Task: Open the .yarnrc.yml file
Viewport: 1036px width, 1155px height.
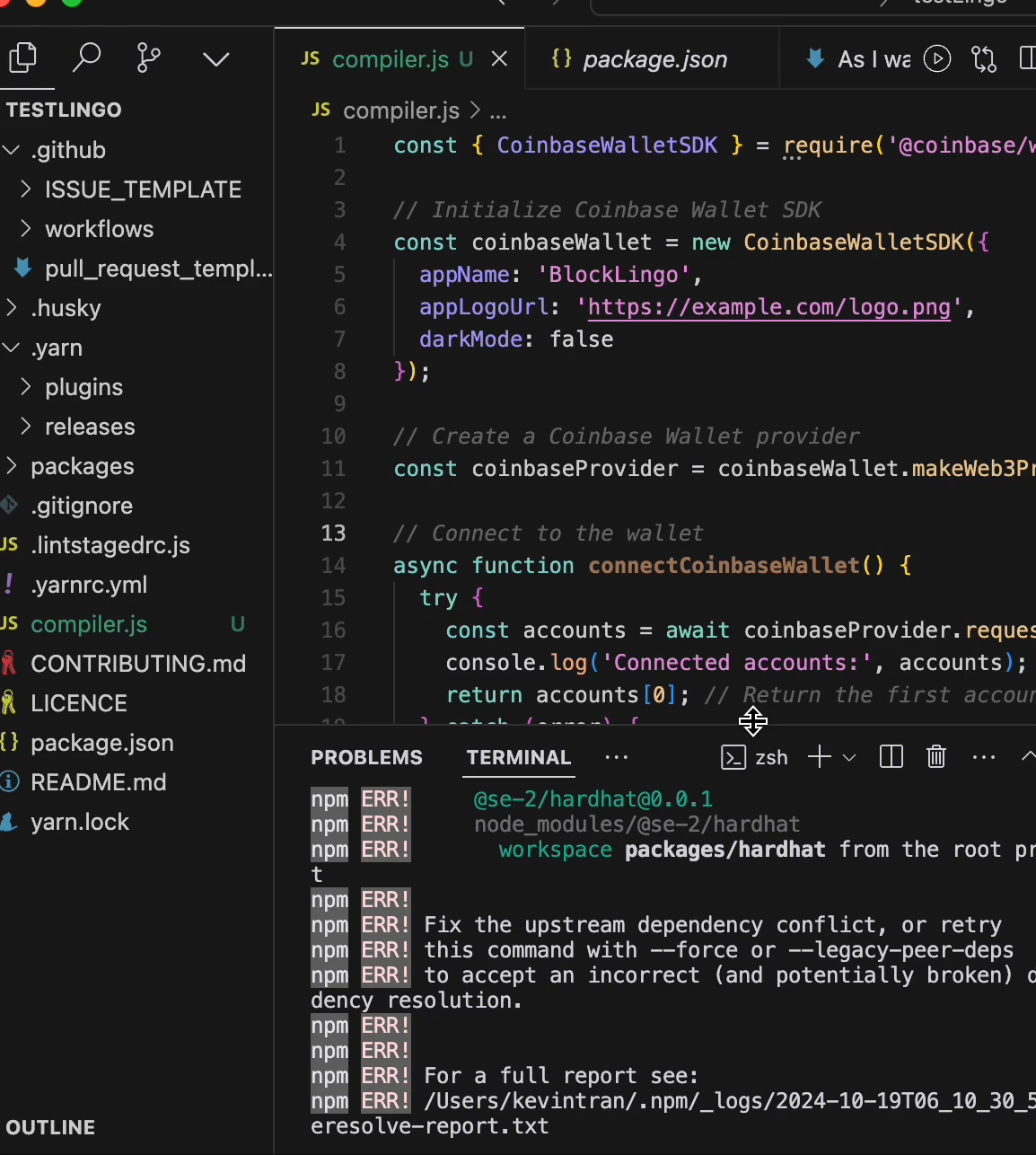Action: click(x=136, y=585)
